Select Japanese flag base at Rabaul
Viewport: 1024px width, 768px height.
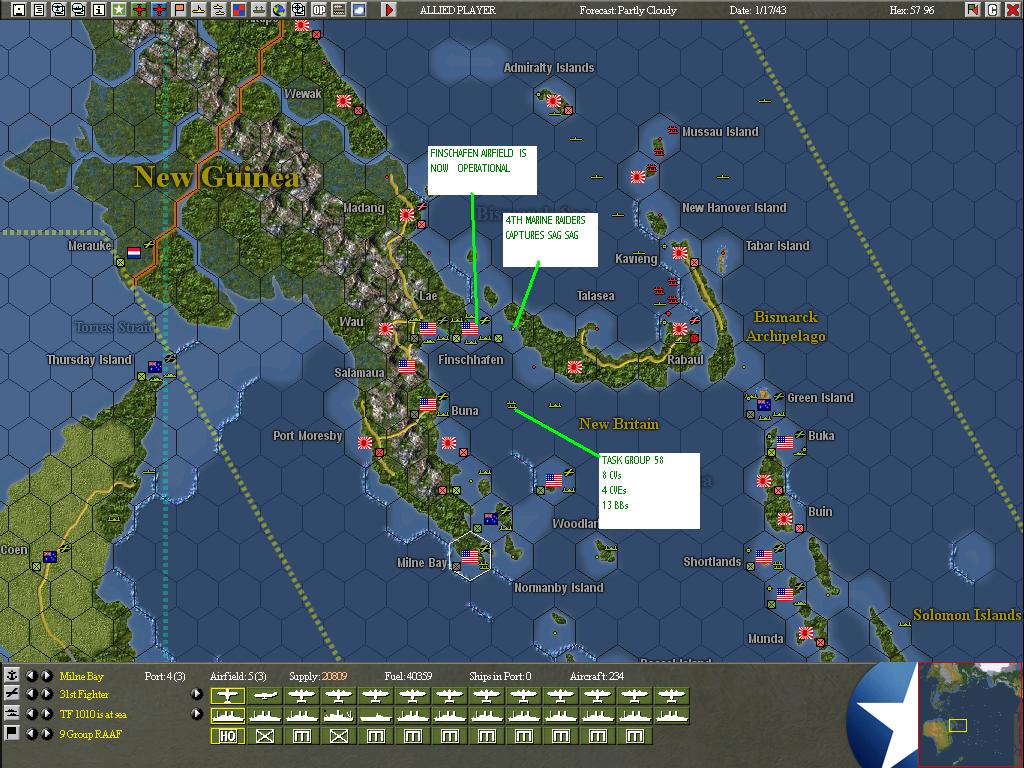680,328
